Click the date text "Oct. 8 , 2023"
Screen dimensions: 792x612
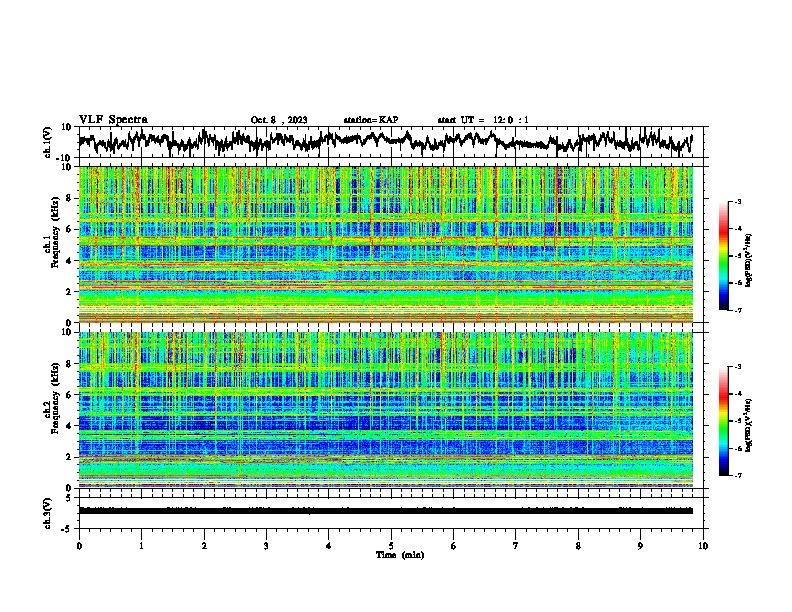pos(279,120)
